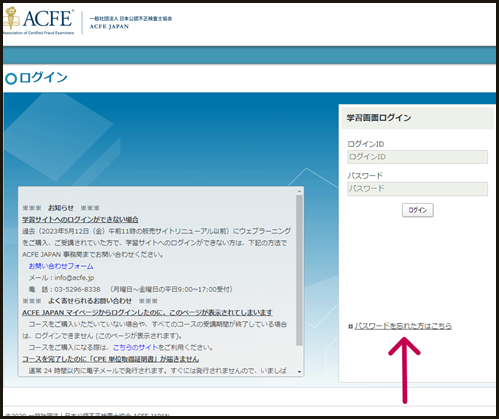Viewport: 499px width, 419px height.
Task: Open the こちらのサイト link
Action: [135, 347]
